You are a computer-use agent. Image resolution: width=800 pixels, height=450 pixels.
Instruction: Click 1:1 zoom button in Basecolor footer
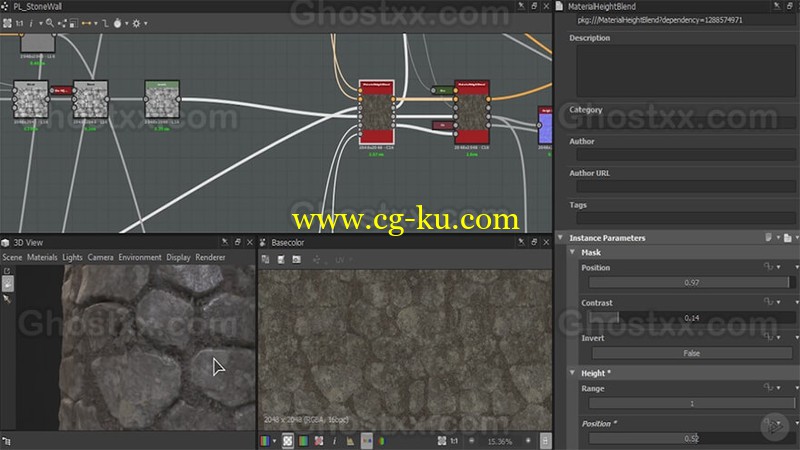pyautogui.click(x=454, y=441)
